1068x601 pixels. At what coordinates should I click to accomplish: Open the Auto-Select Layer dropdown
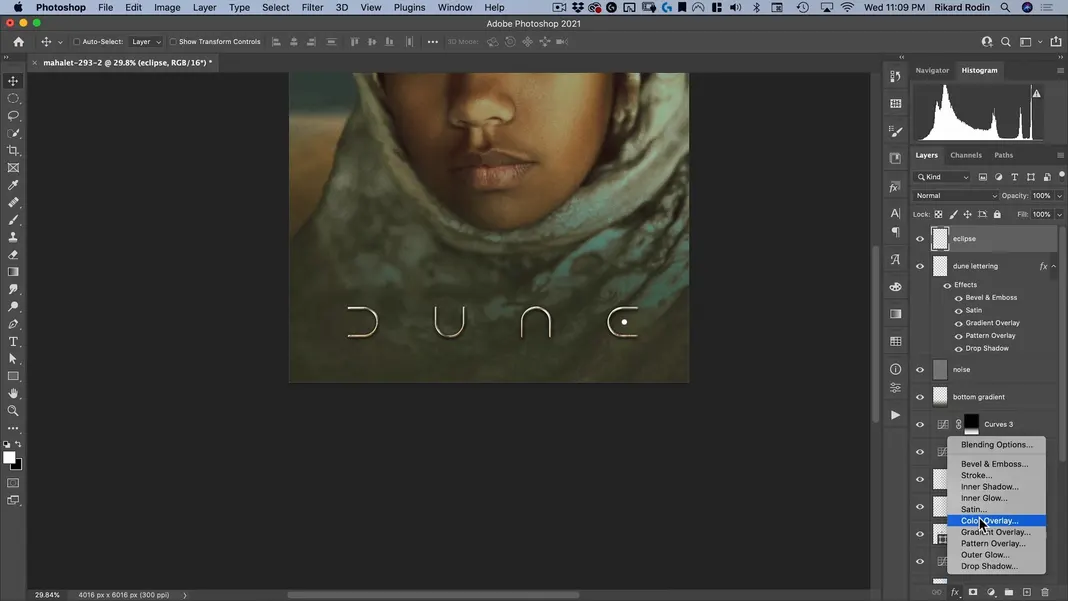(x=146, y=42)
